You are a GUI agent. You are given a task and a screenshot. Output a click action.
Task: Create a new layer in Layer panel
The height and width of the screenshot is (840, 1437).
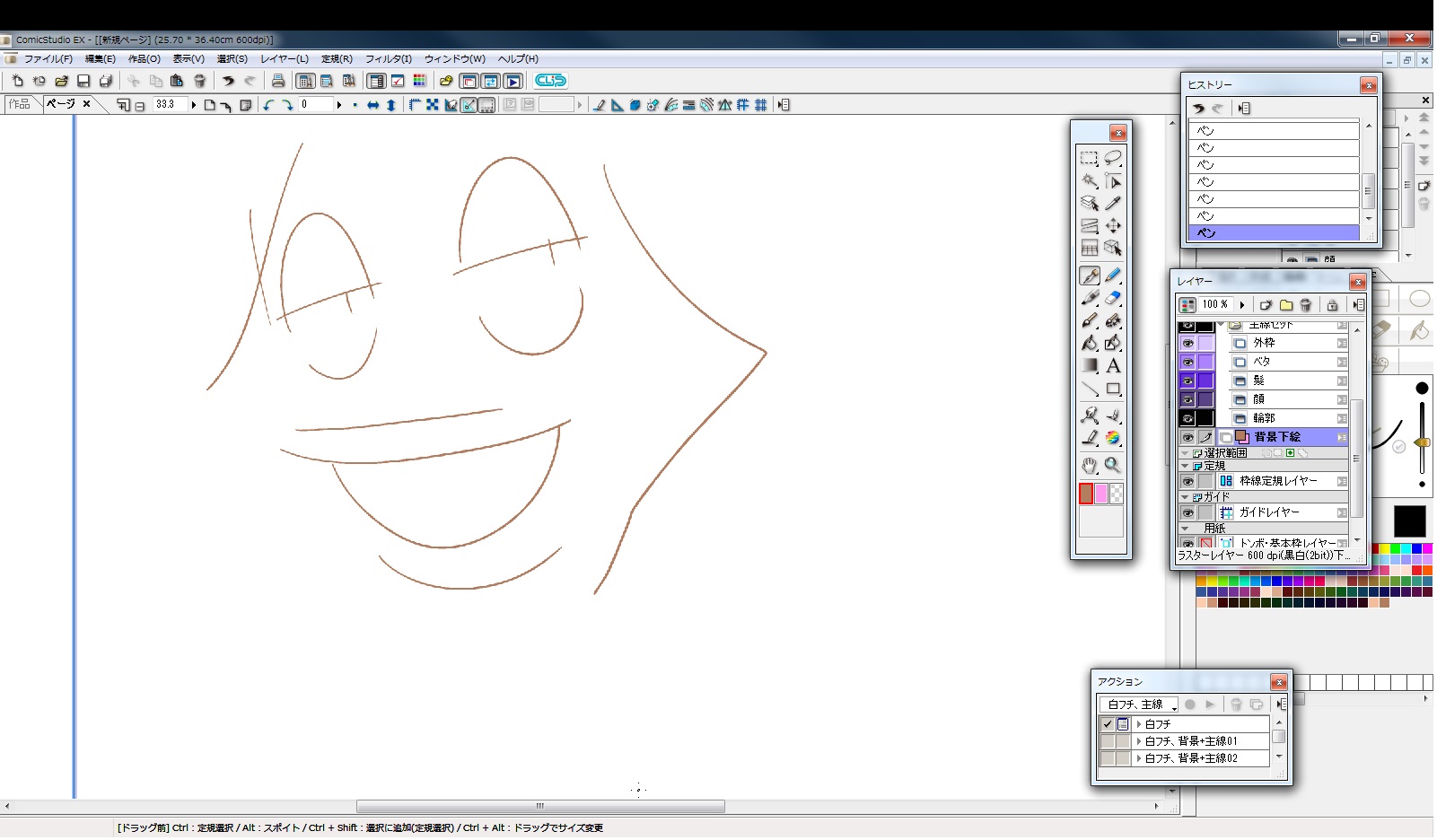(1266, 305)
